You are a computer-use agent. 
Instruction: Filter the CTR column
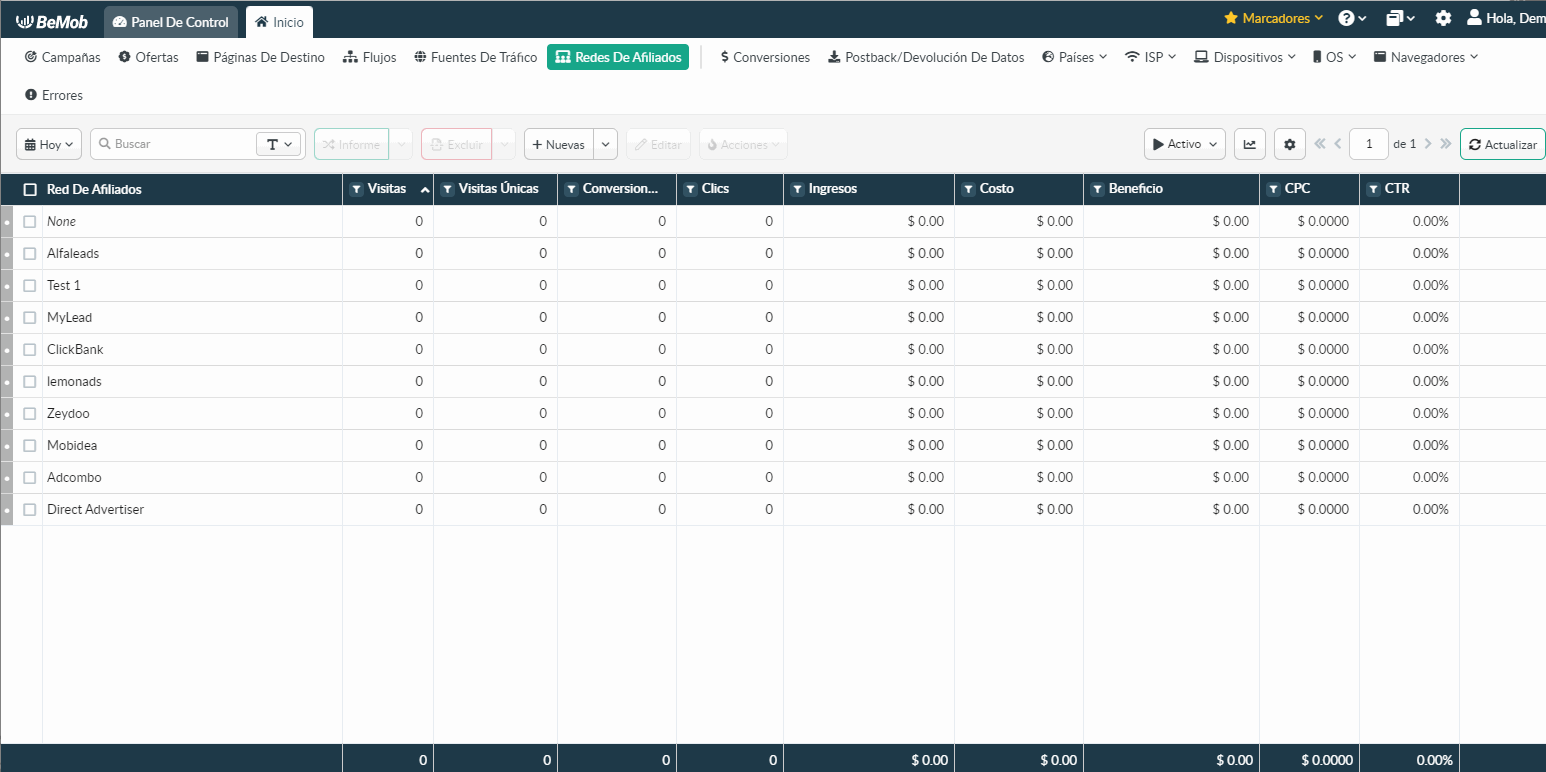point(1373,189)
